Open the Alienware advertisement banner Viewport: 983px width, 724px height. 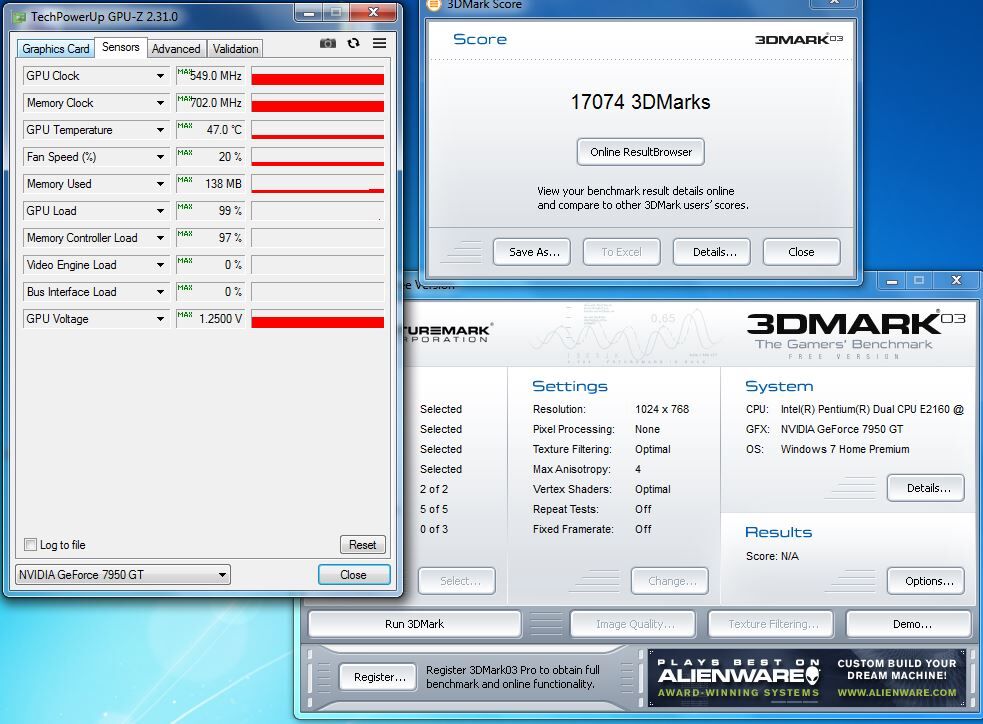806,678
